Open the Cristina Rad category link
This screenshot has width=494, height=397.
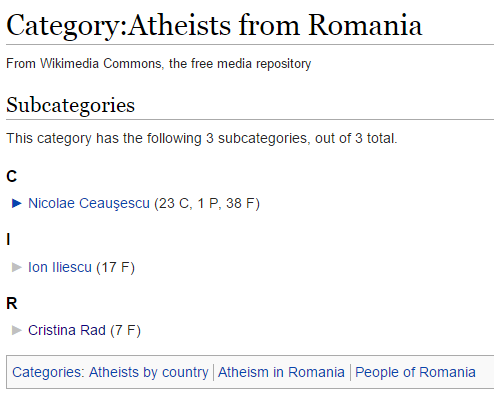click(67, 330)
